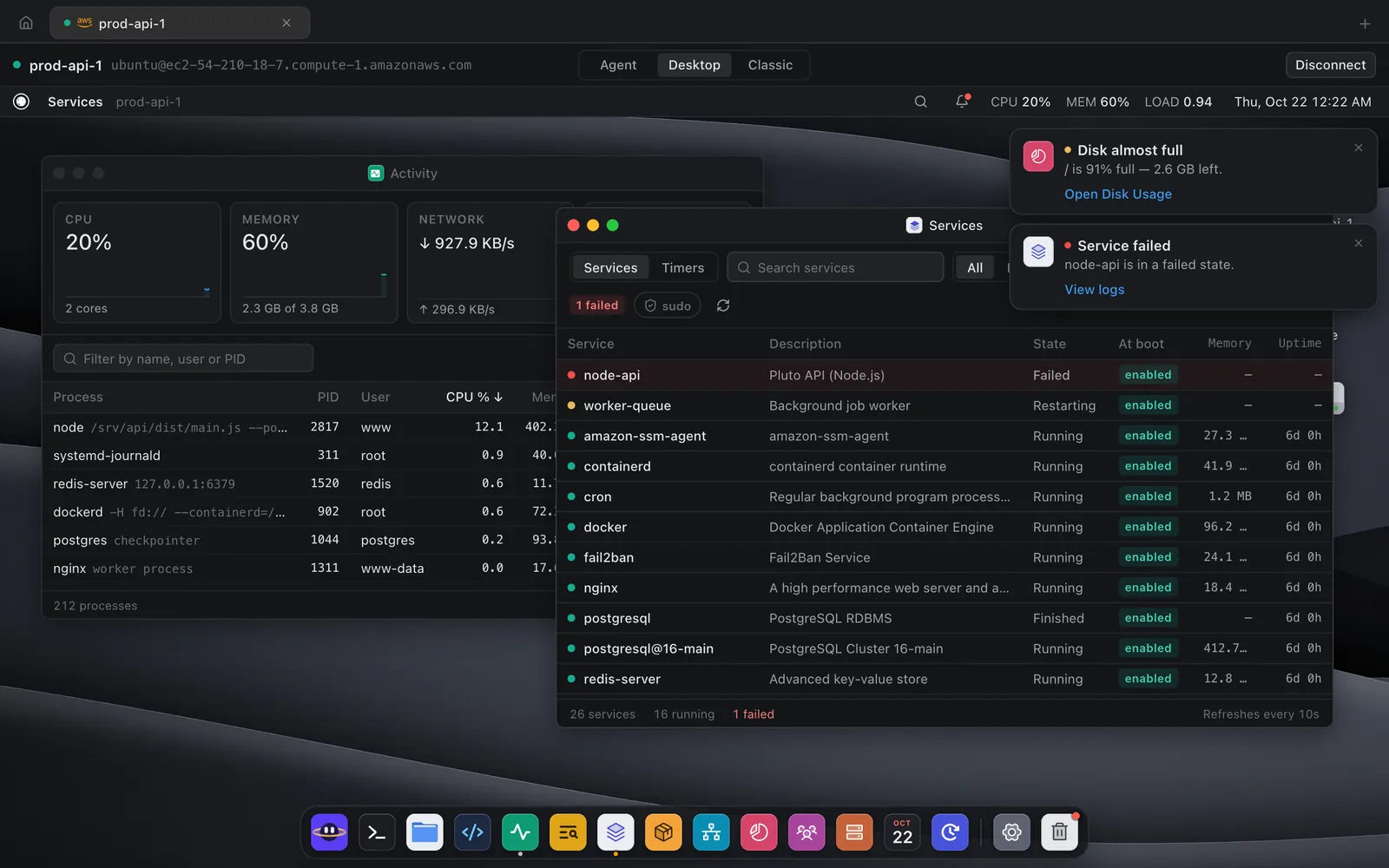
Task: Sort processes by CPU % column
Action: [x=474, y=397]
